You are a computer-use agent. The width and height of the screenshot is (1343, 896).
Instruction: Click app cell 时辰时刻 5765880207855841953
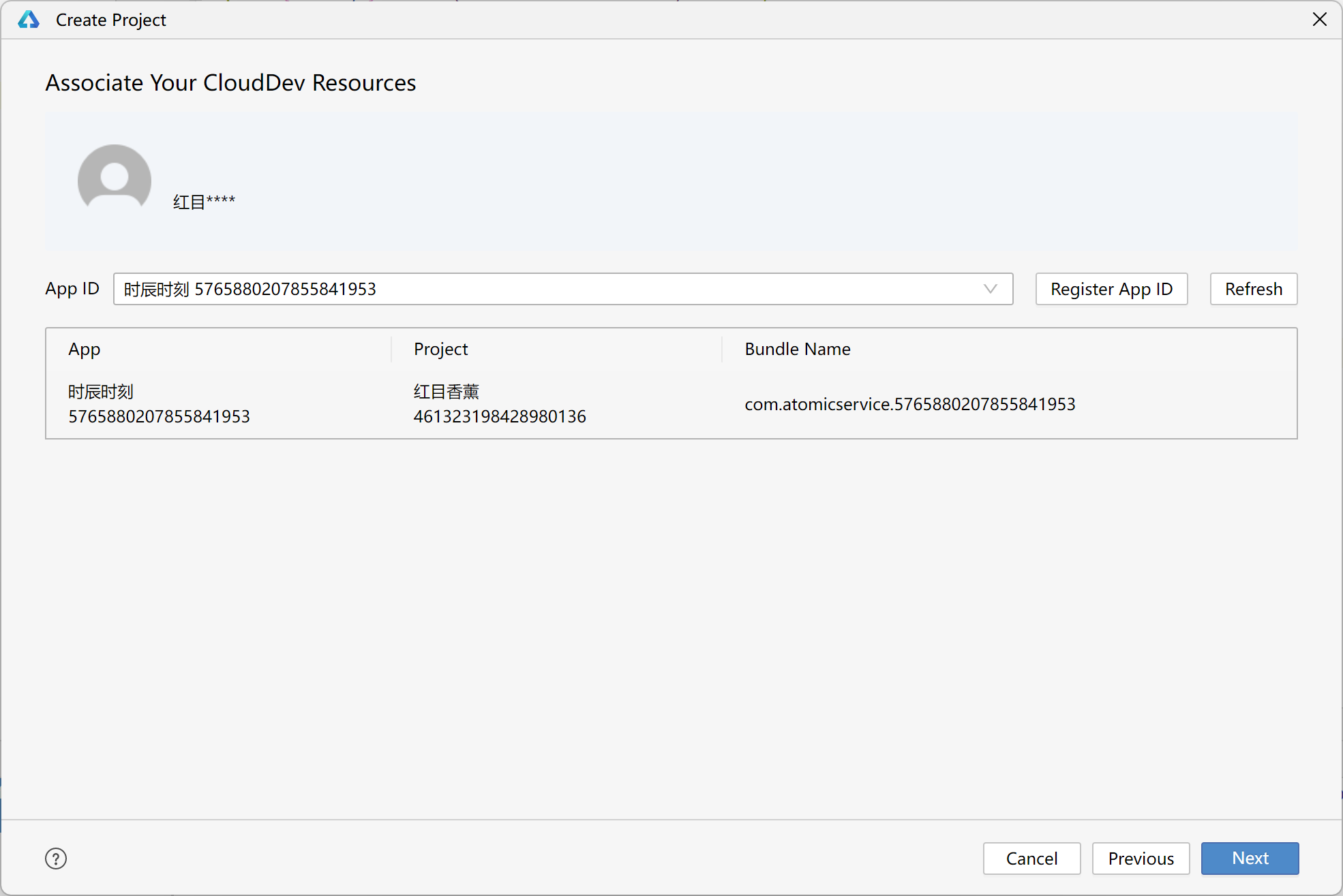click(159, 404)
